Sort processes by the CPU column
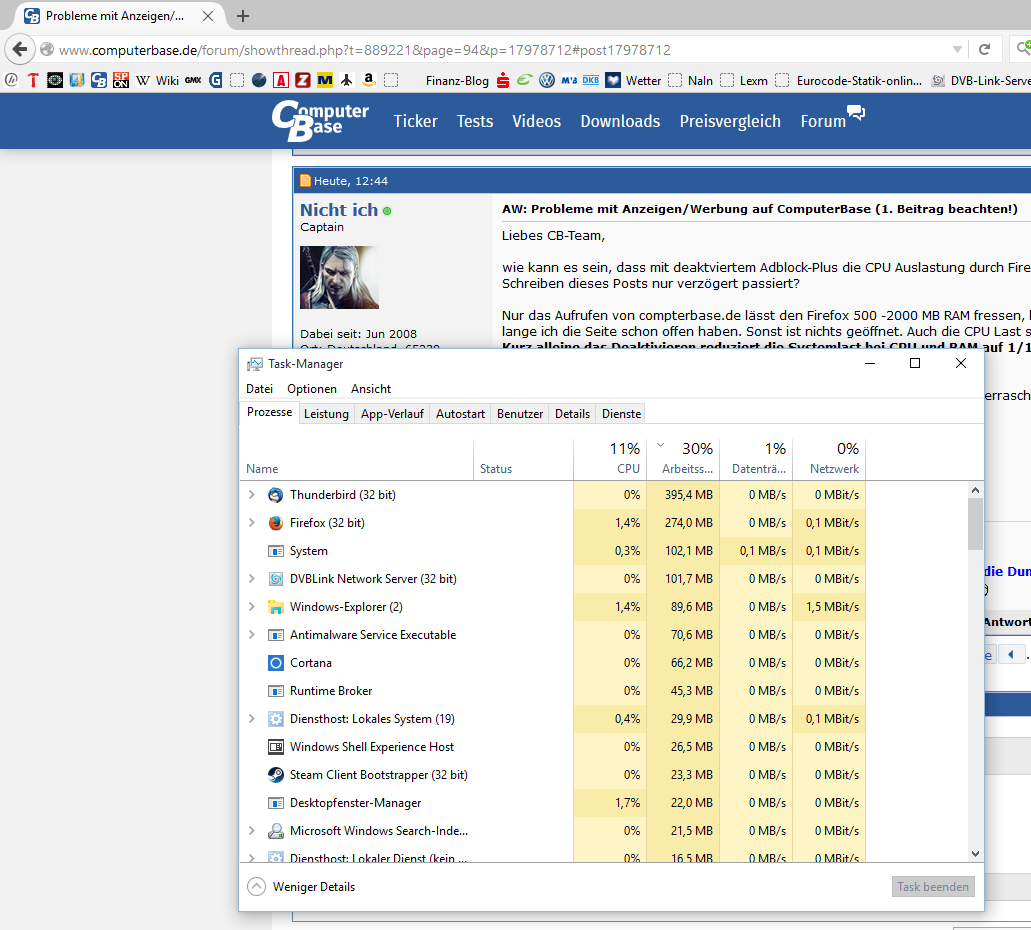Screen dimensions: 1031x930 click(x=610, y=458)
